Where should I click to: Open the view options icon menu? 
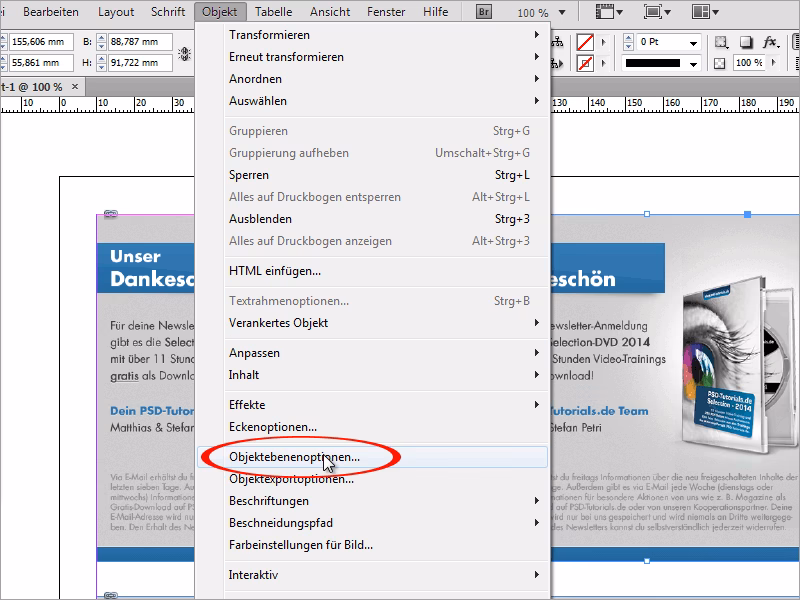[x=609, y=12]
